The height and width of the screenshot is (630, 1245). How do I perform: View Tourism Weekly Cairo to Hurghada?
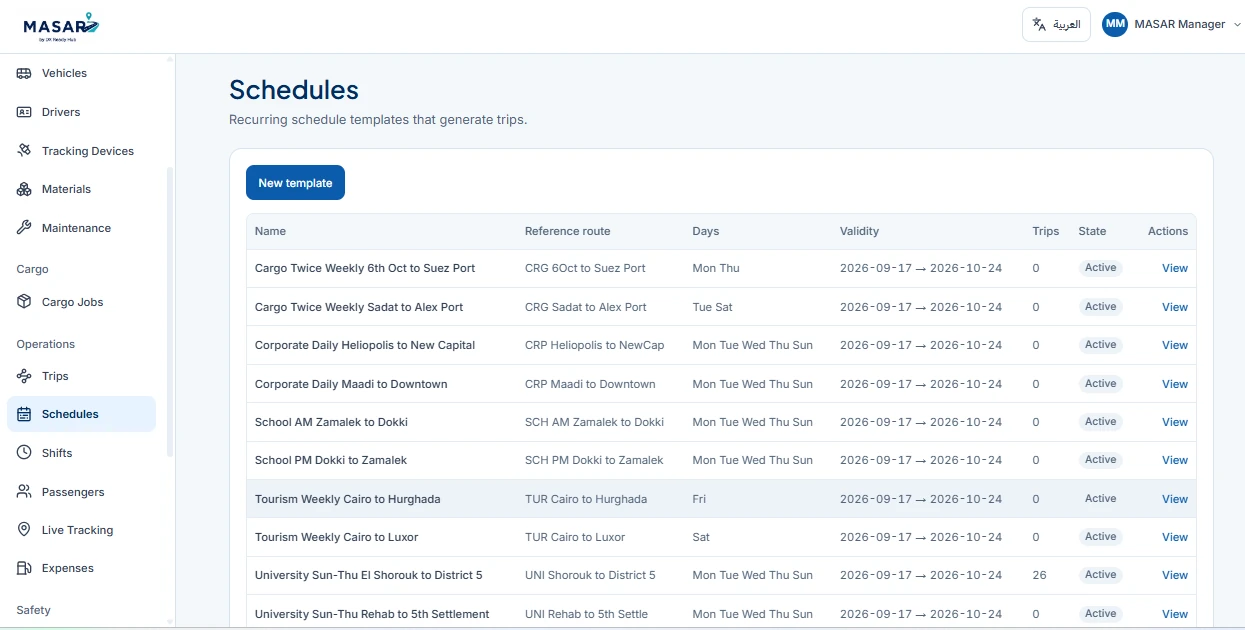(x=1174, y=499)
